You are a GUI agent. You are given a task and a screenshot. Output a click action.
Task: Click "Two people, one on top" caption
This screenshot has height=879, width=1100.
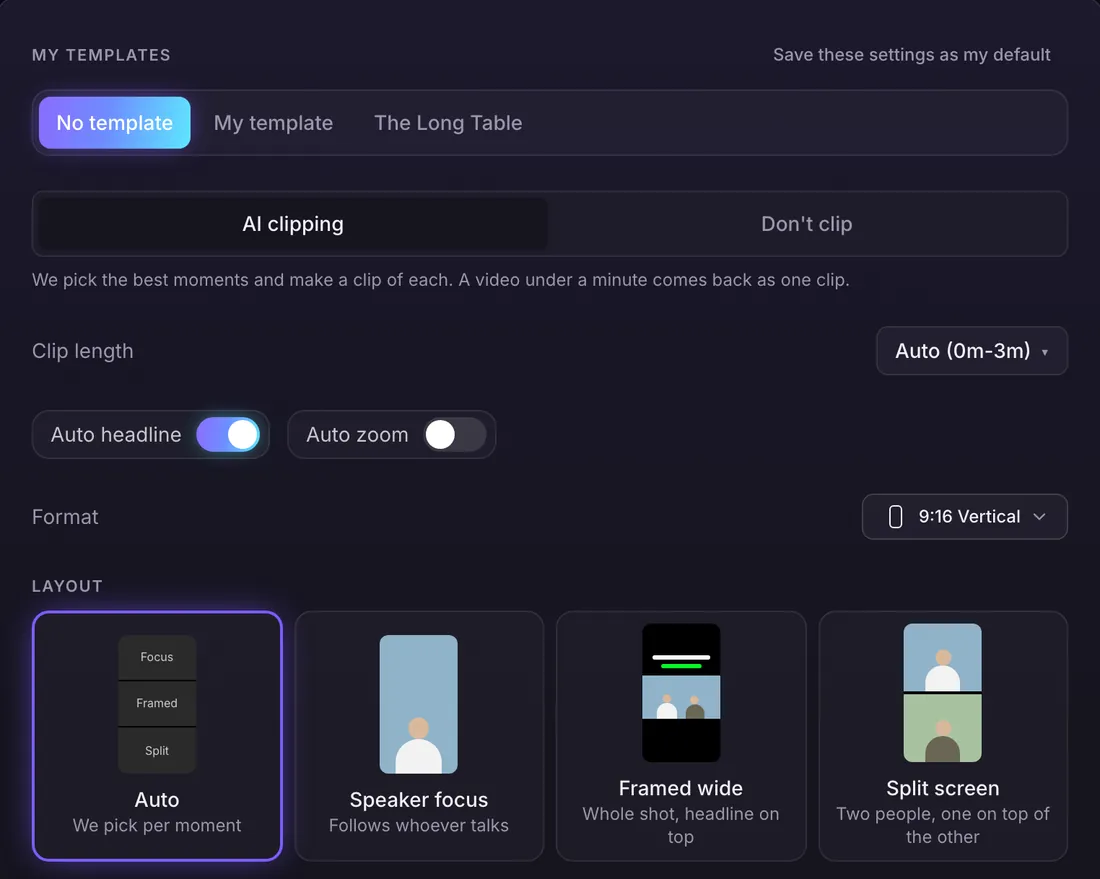[943, 826]
